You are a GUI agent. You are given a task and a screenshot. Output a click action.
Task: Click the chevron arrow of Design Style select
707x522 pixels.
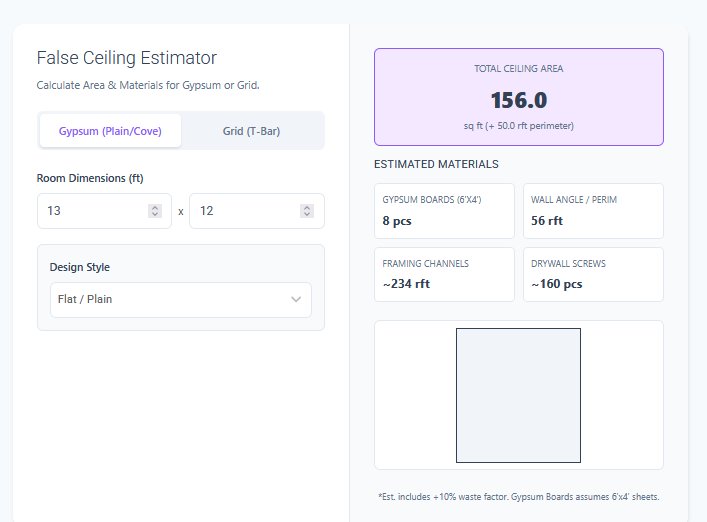click(x=296, y=299)
